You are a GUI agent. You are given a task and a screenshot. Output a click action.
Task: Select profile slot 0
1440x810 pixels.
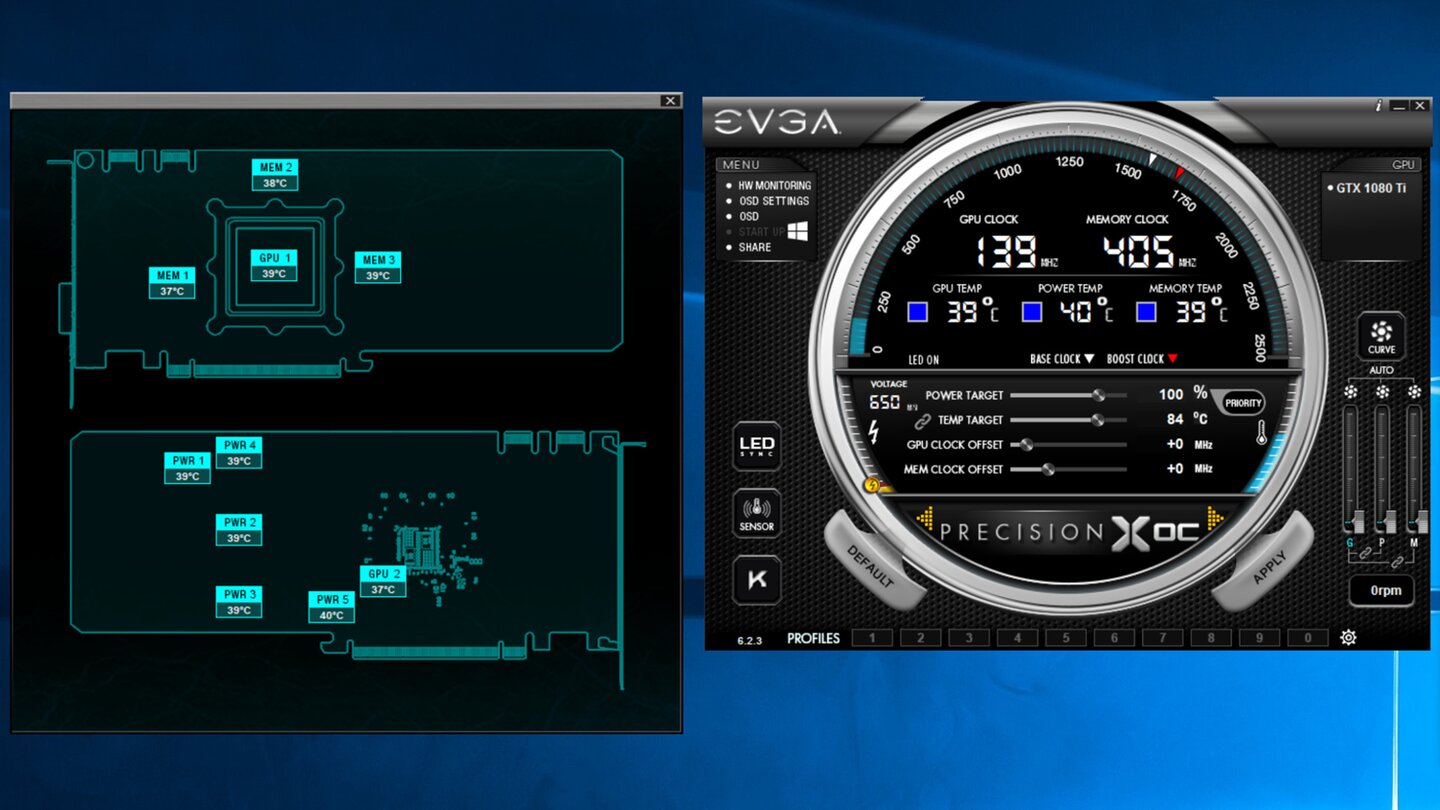1308,638
